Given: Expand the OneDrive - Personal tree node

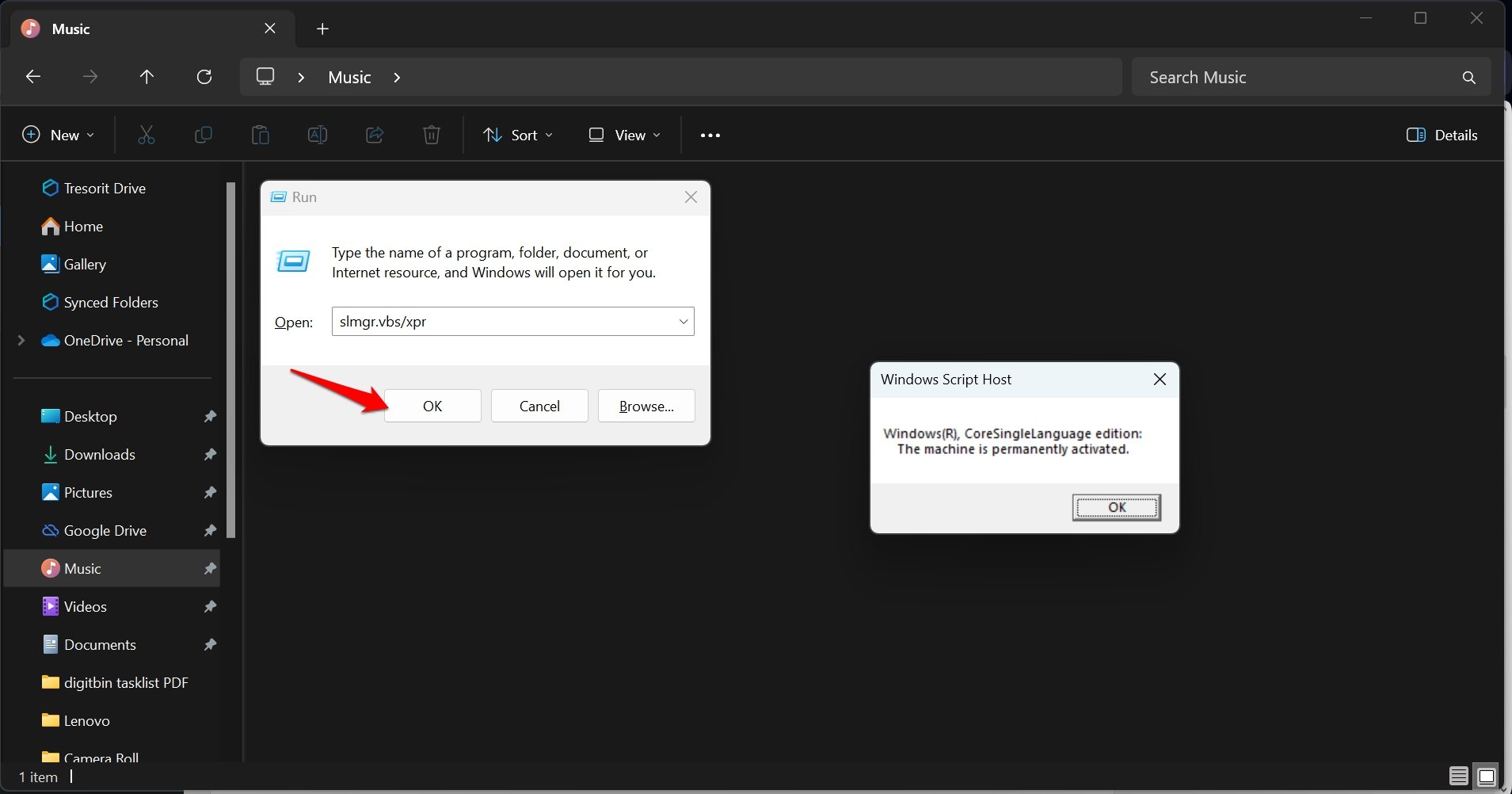Looking at the screenshot, I should click(x=21, y=340).
